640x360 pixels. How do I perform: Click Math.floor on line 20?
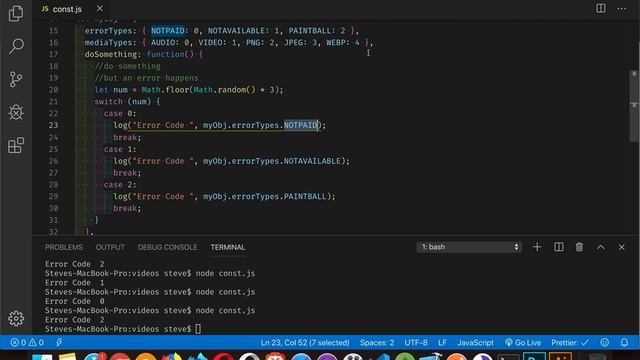click(165, 90)
